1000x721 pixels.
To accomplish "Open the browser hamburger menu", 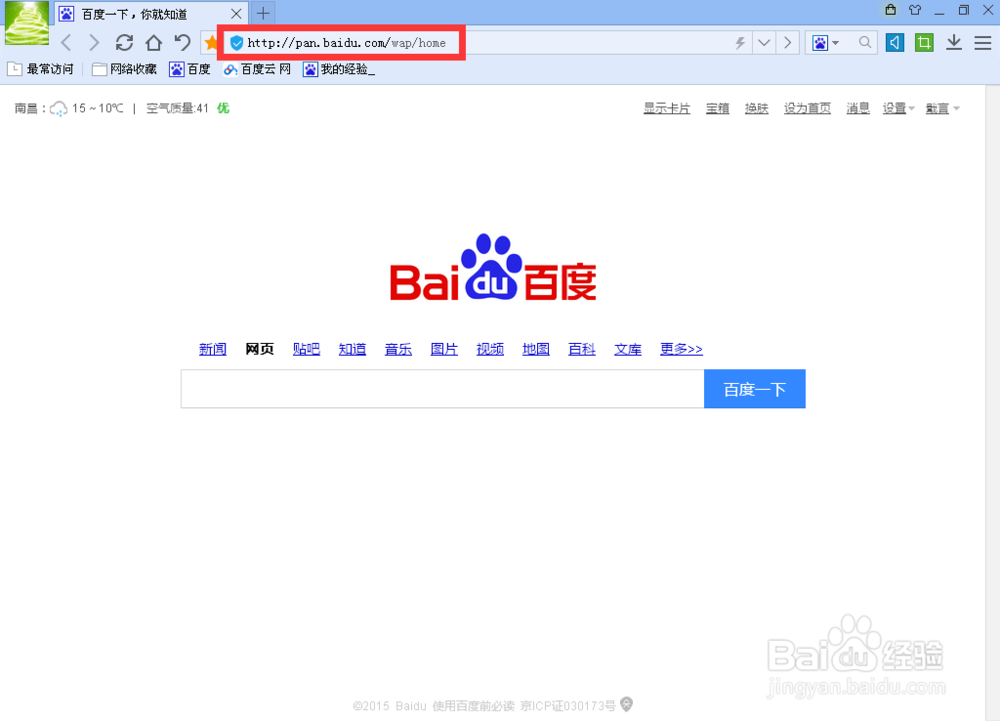I will pos(983,43).
